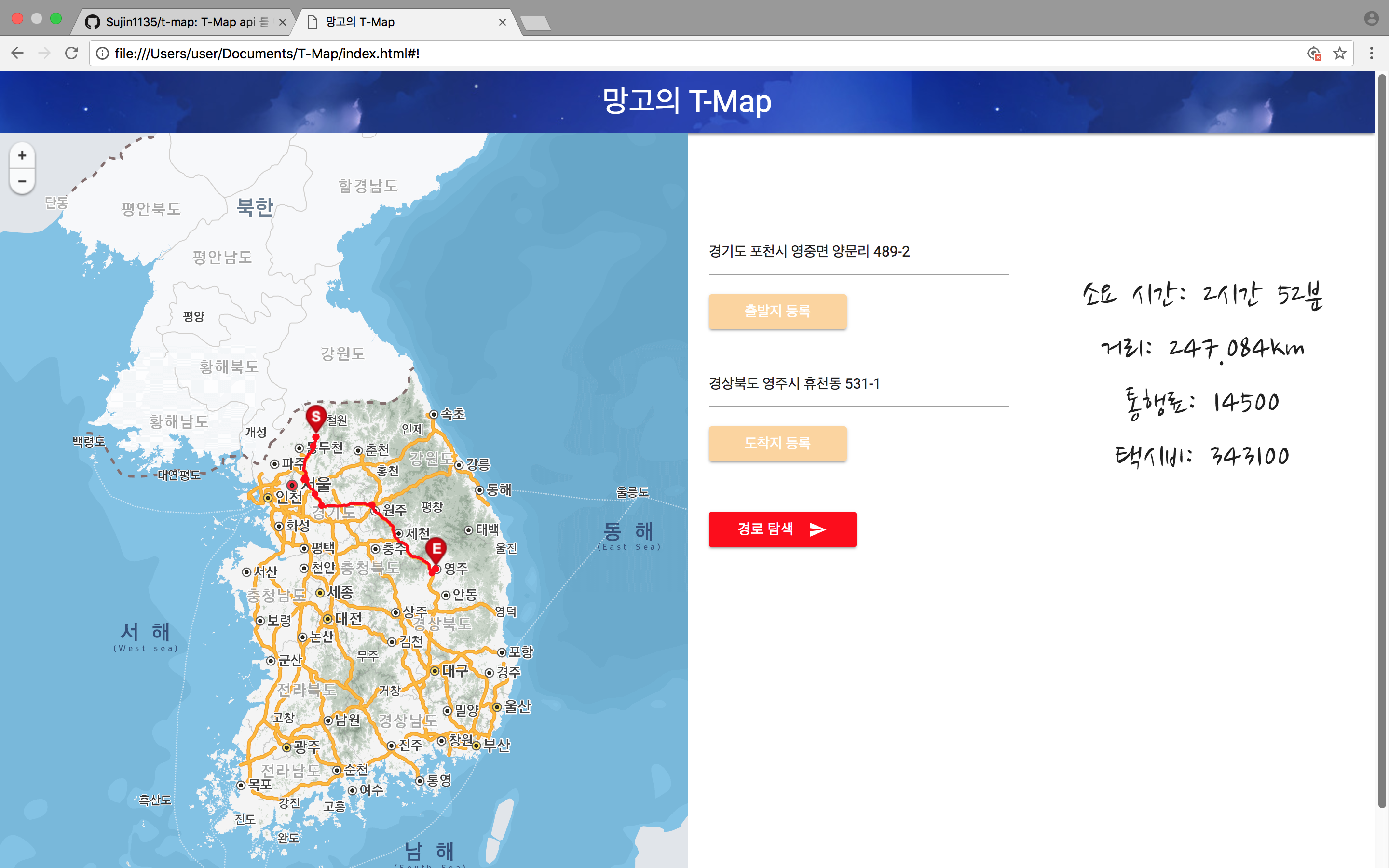This screenshot has width=1389, height=868.
Task: Open the Chrome user profile icon
Action: pos(1371,19)
